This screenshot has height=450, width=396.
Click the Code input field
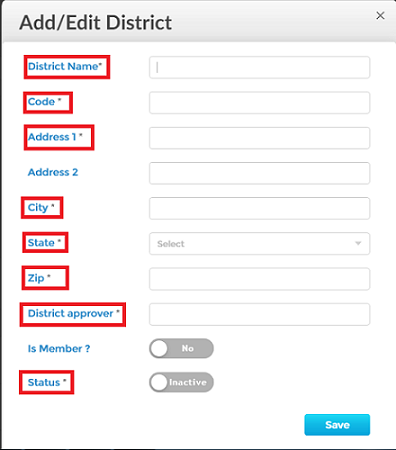(x=259, y=103)
